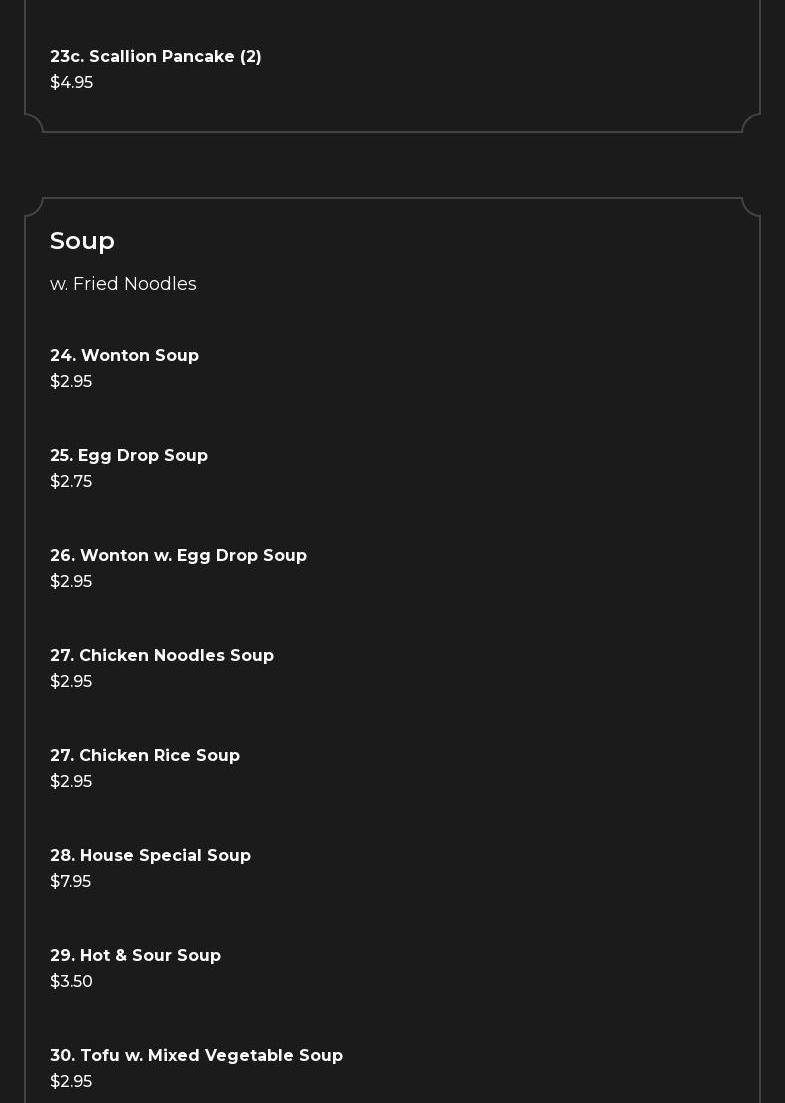Select 26. Wonton w. Egg Drop Soup
This screenshot has width=785, height=1103.
(178, 556)
